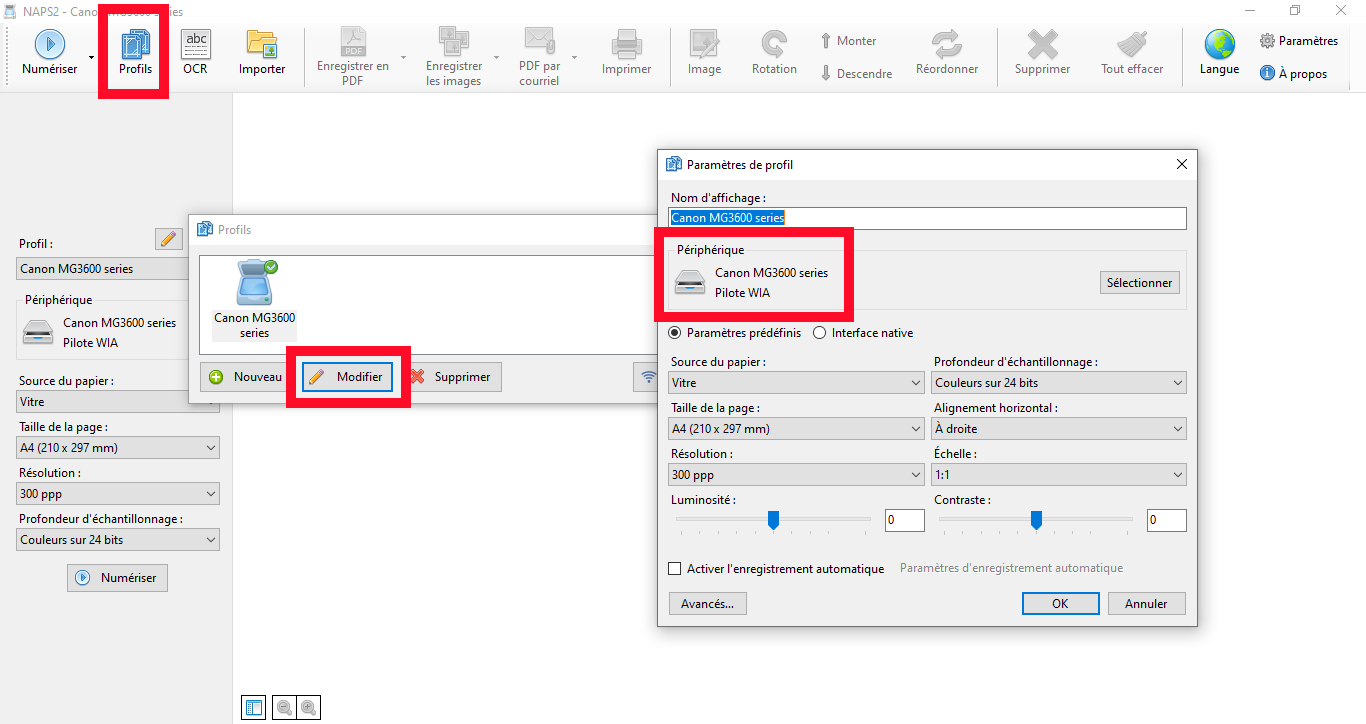1366x724 pixels.
Task: Open the Profondeur d'échantillonnage dropdown in dialog
Action: (x=1059, y=383)
